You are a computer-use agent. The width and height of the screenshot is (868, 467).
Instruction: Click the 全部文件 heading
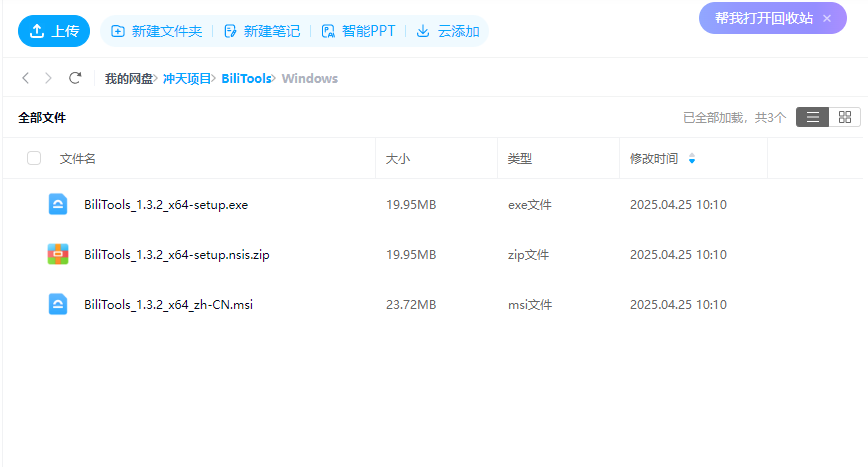(x=42, y=117)
